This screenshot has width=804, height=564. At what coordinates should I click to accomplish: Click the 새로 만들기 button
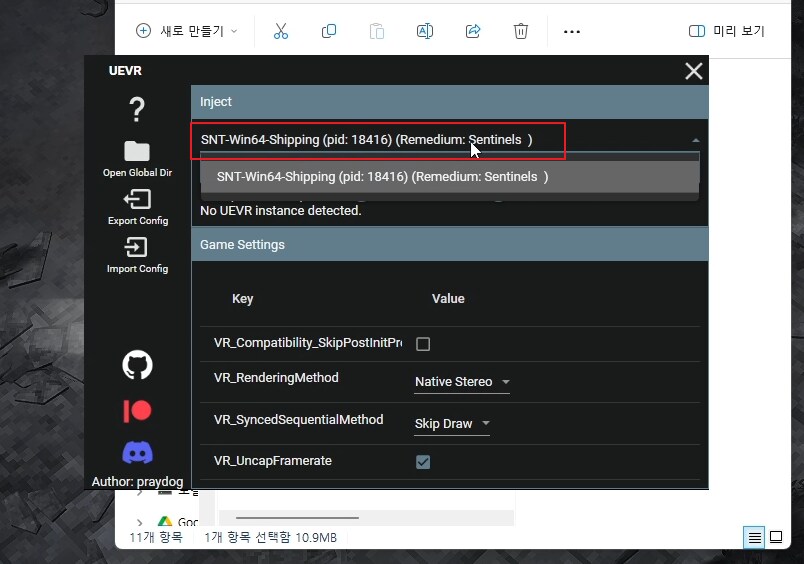[x=187, y=31]
